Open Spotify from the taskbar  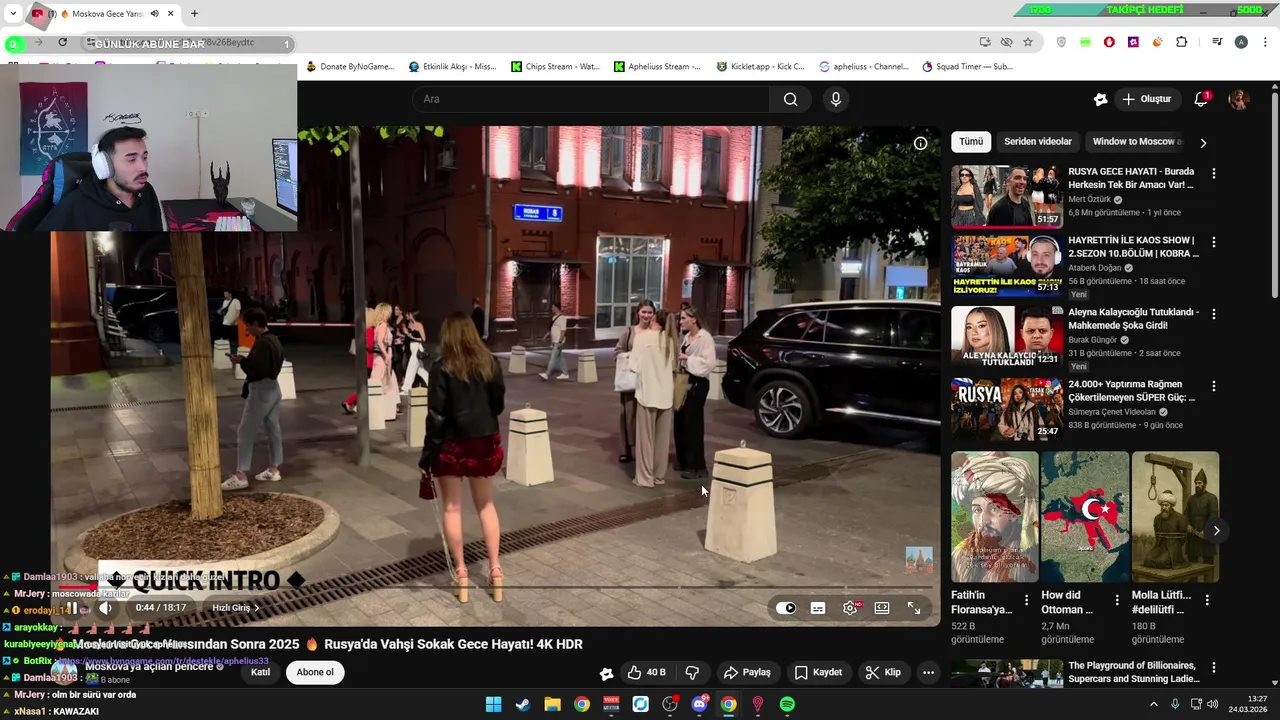tap(787, 704)
